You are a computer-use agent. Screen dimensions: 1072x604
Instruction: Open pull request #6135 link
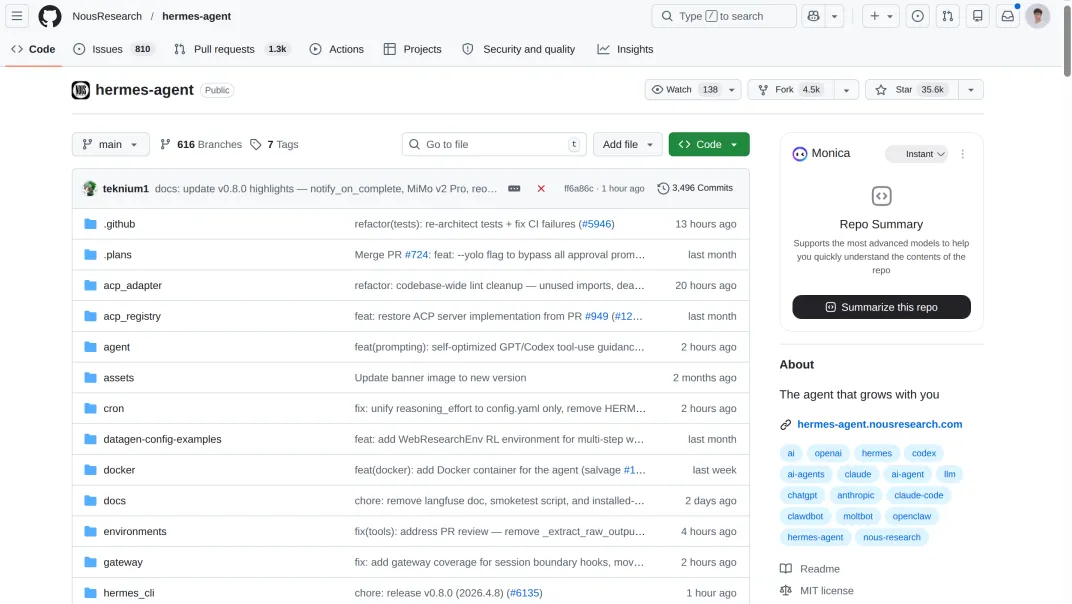click(x=524, y=593)
